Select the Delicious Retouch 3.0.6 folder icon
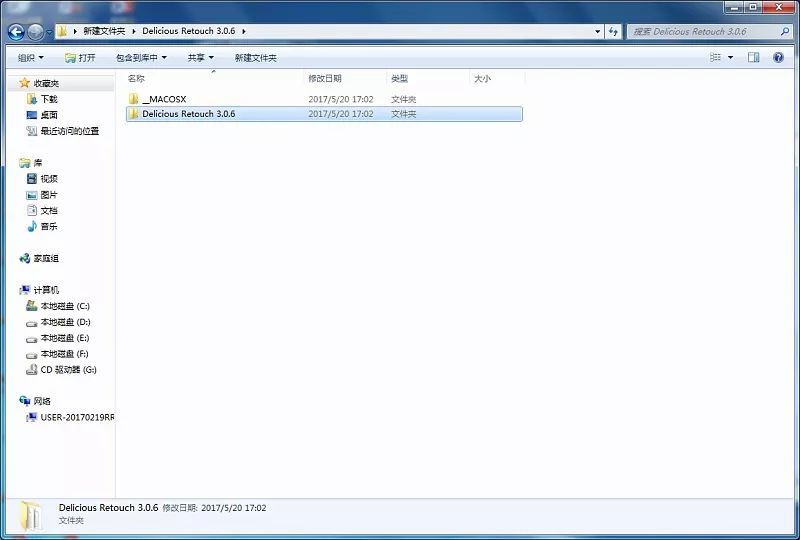 [x=133, y=114]
